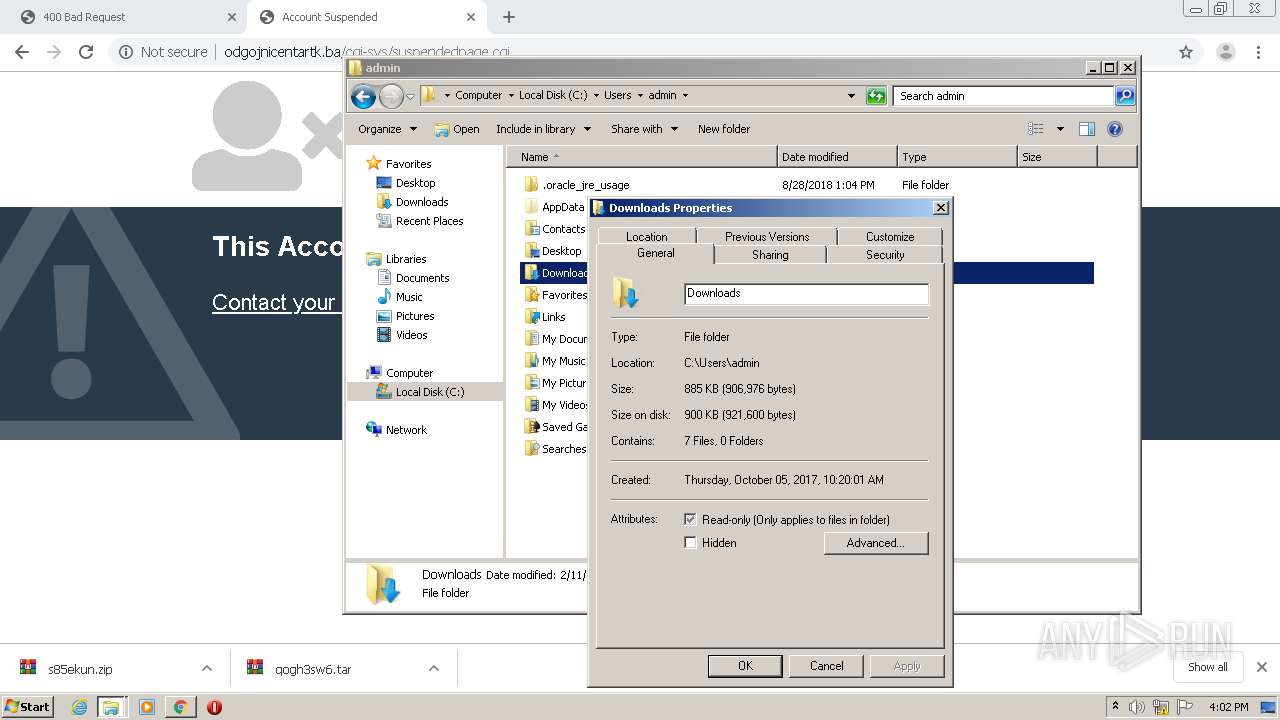Toggle the Hidden attribute checkbox
Image resolution: width=1280 pixels, height=720 pixels.
coord(690,543)
